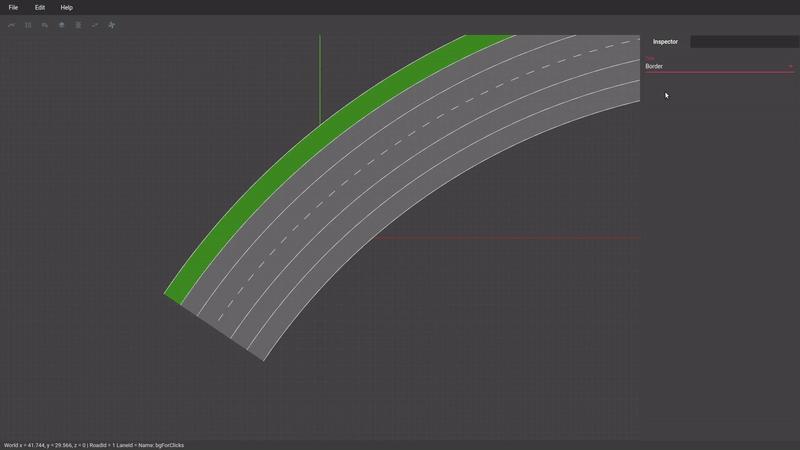Select the fifth toolbar list-style tool icon
The width and height of the screenshot is (800, 450).
[78, 25]
